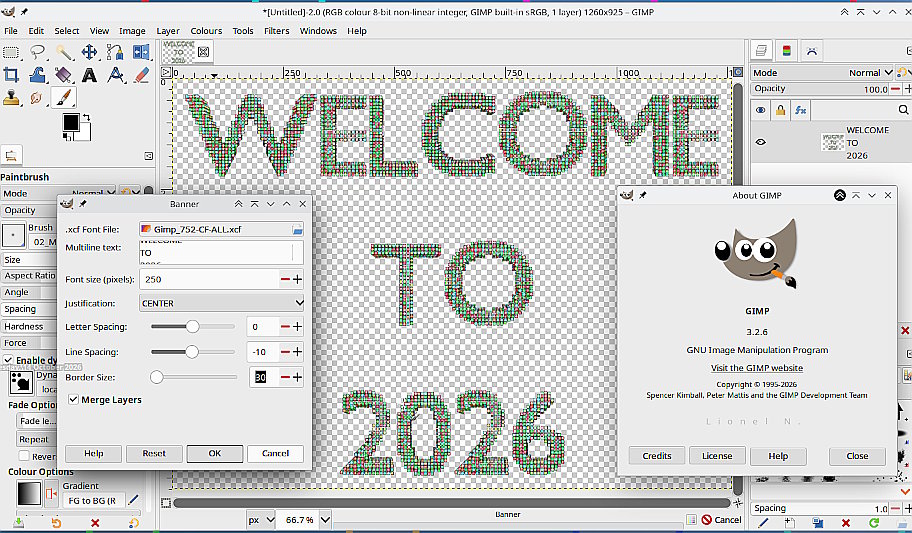Select the Paths tool

tap(115, 52)
